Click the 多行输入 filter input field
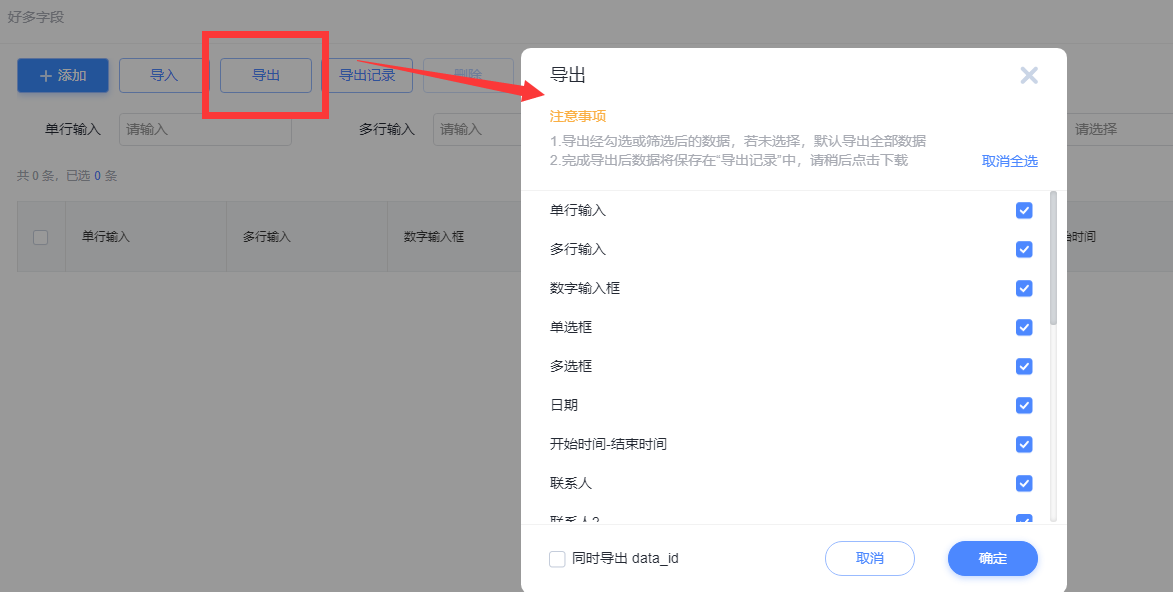Screen dimensions: 1173x592 coord(477,129)
